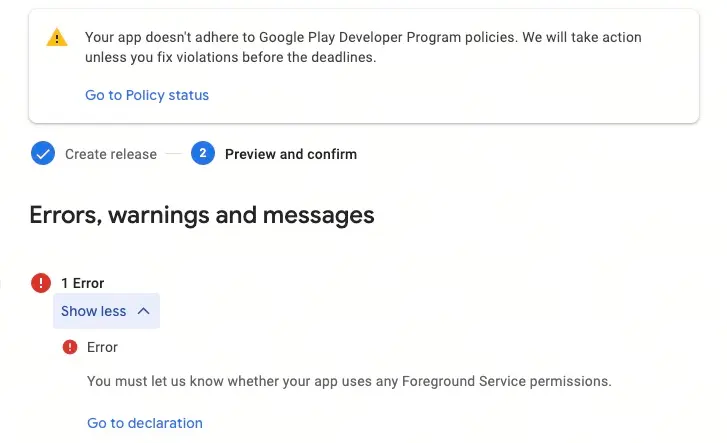Click the connector line between release steps
Image resolution: width=727 pixels, height=443 pixels.
pos(174,154)
